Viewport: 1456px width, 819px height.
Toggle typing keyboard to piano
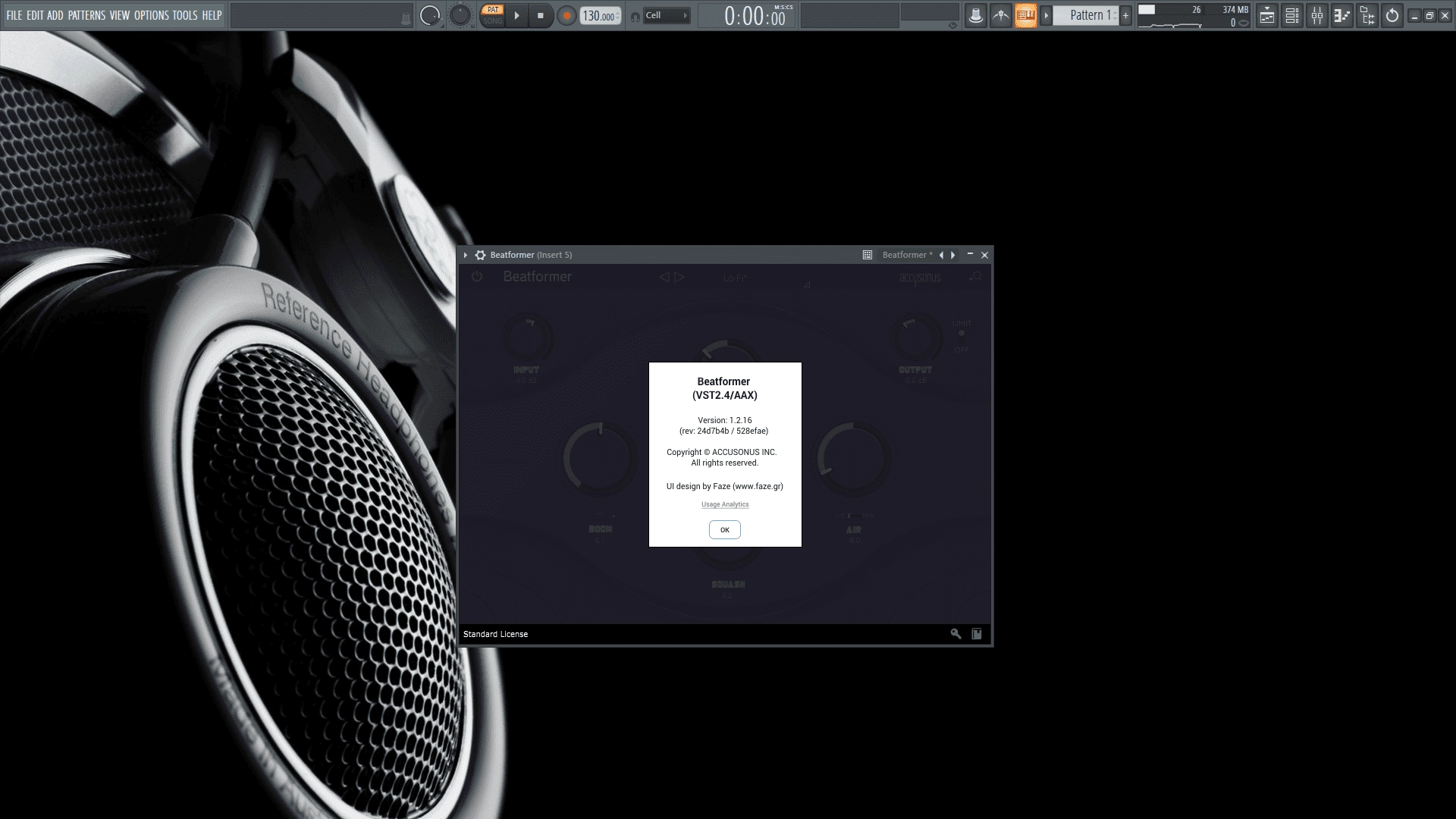coord(1026,15)
